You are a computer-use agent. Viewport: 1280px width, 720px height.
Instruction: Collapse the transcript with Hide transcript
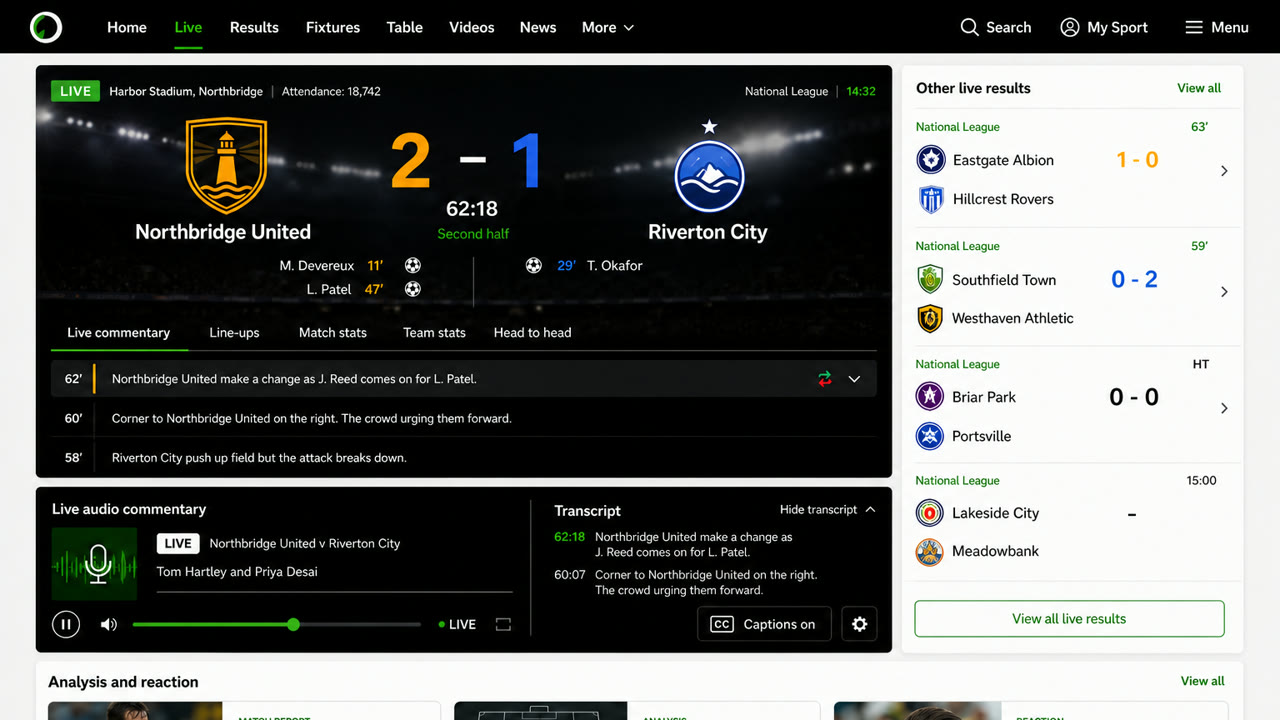(x=828, y=510)
